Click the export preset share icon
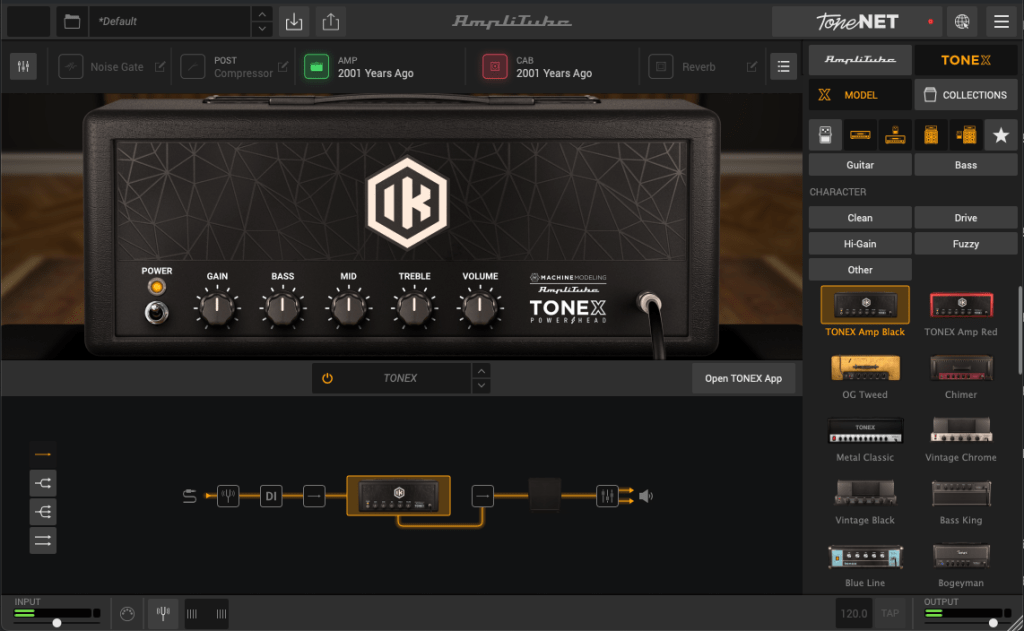This screenshot has width=1024, height=631. point(331,21)
